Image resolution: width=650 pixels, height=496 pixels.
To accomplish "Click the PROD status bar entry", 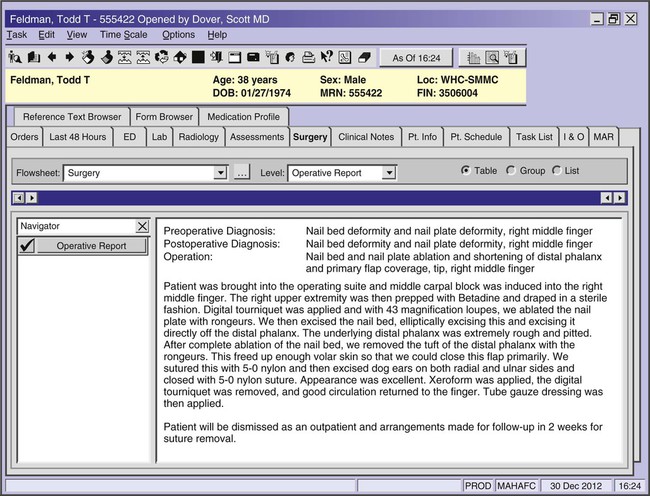I will [x=478, y=486].
